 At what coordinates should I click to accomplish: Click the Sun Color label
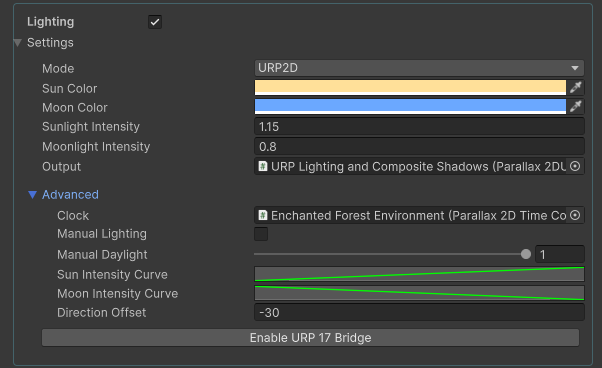click(x=69, y=89)
